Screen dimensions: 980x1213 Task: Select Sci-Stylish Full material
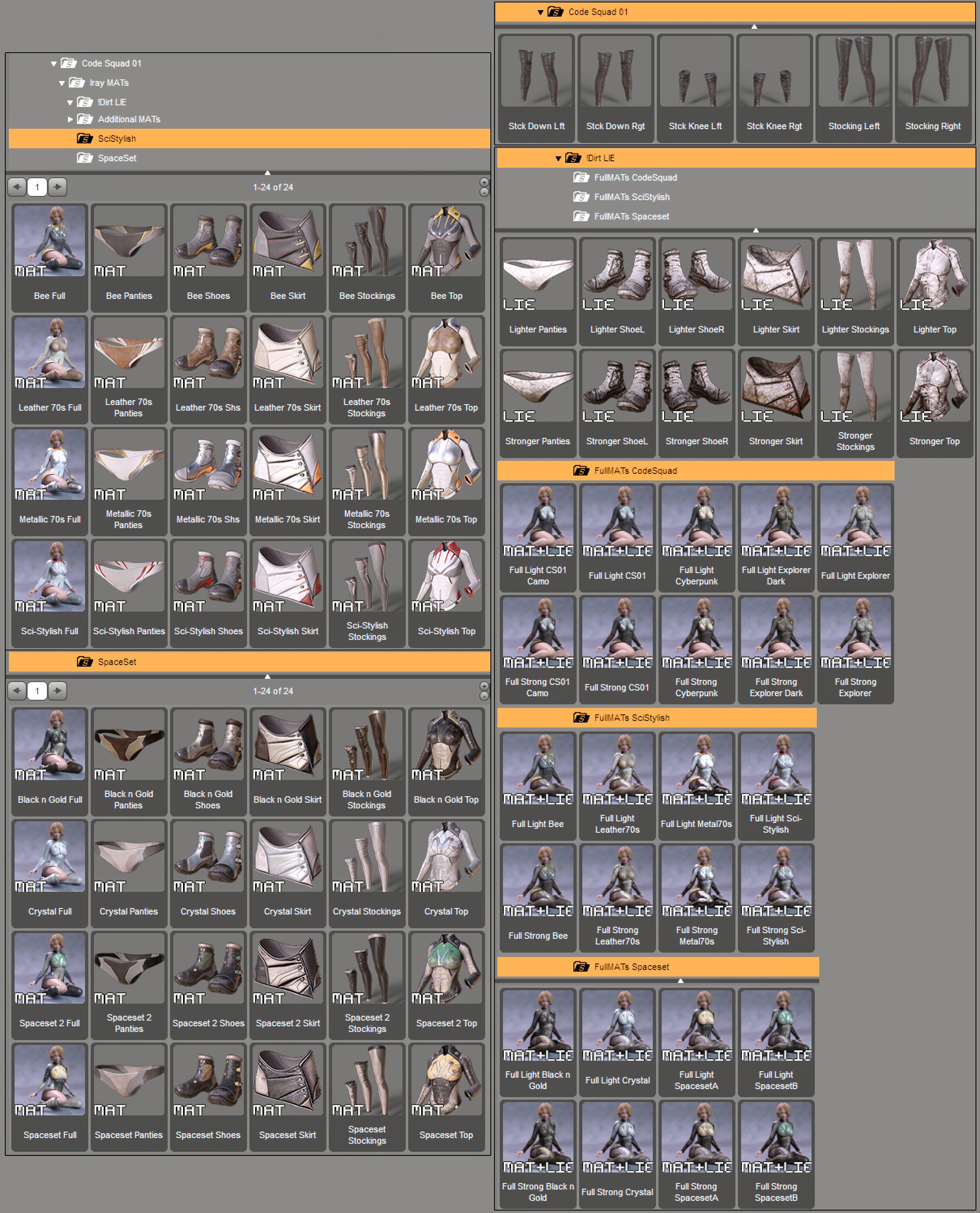50,593
